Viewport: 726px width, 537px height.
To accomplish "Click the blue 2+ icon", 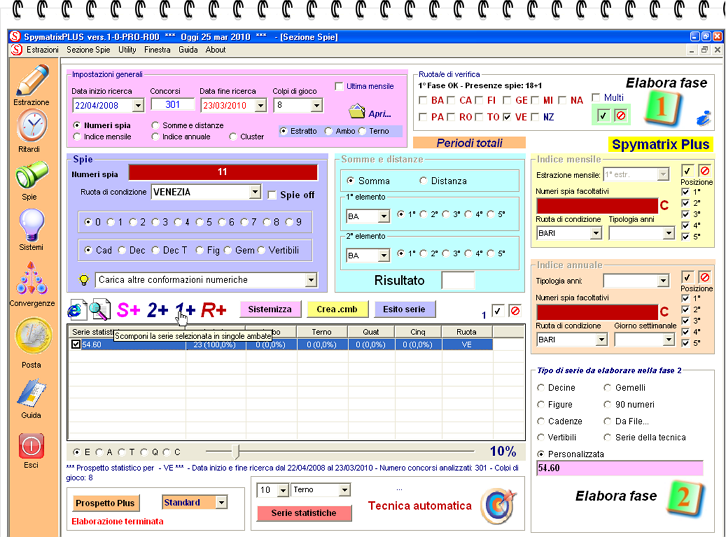I will pyautogui.click(x=157, y=310).
